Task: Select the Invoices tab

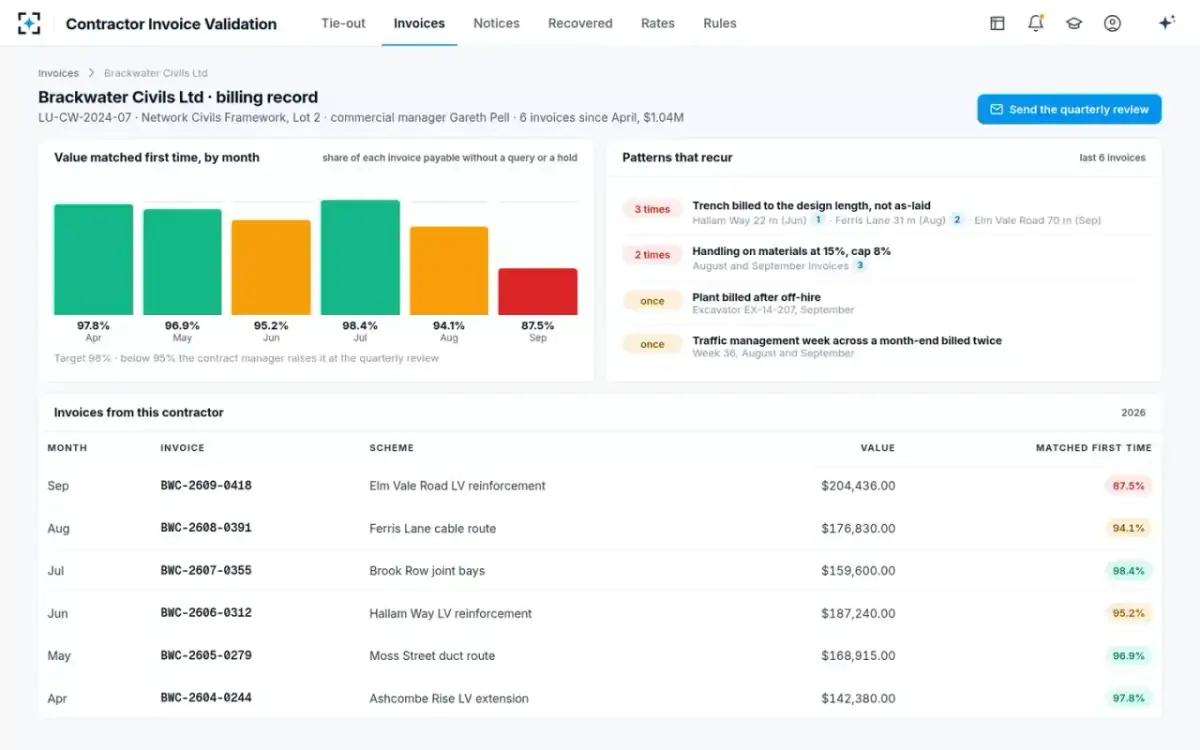Action: pos(419,23)
